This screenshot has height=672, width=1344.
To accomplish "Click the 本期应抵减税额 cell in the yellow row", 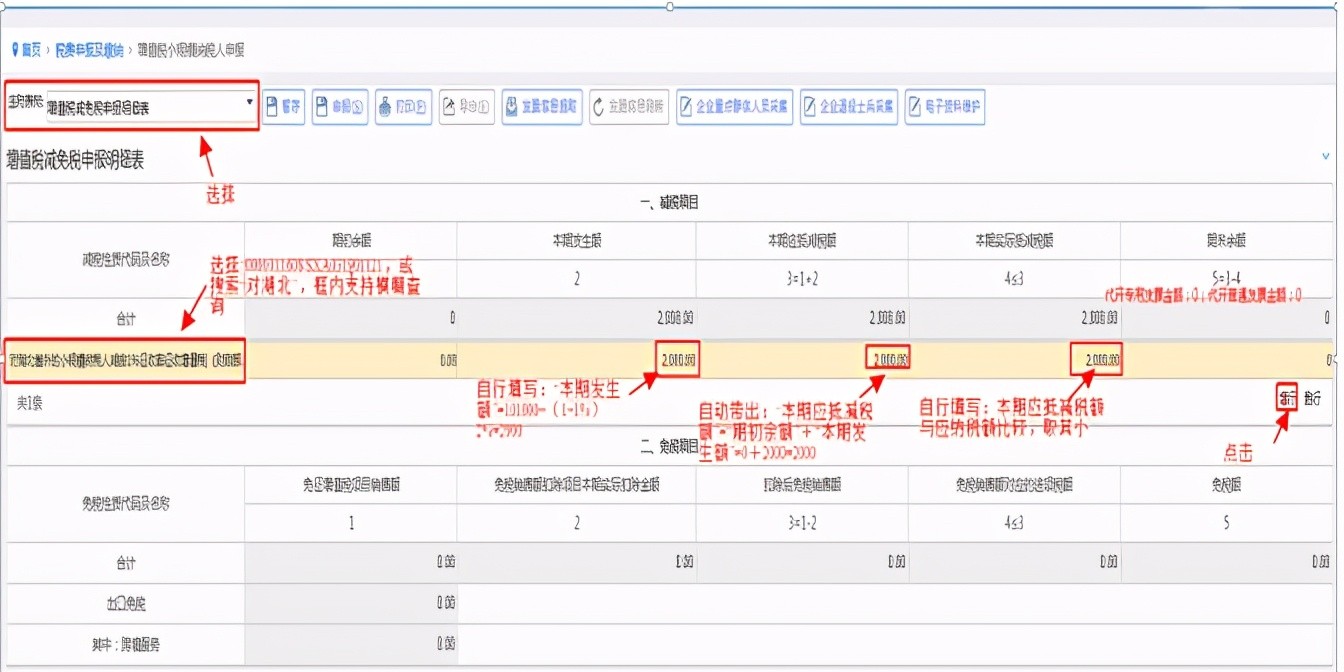I will click(802, 360).
